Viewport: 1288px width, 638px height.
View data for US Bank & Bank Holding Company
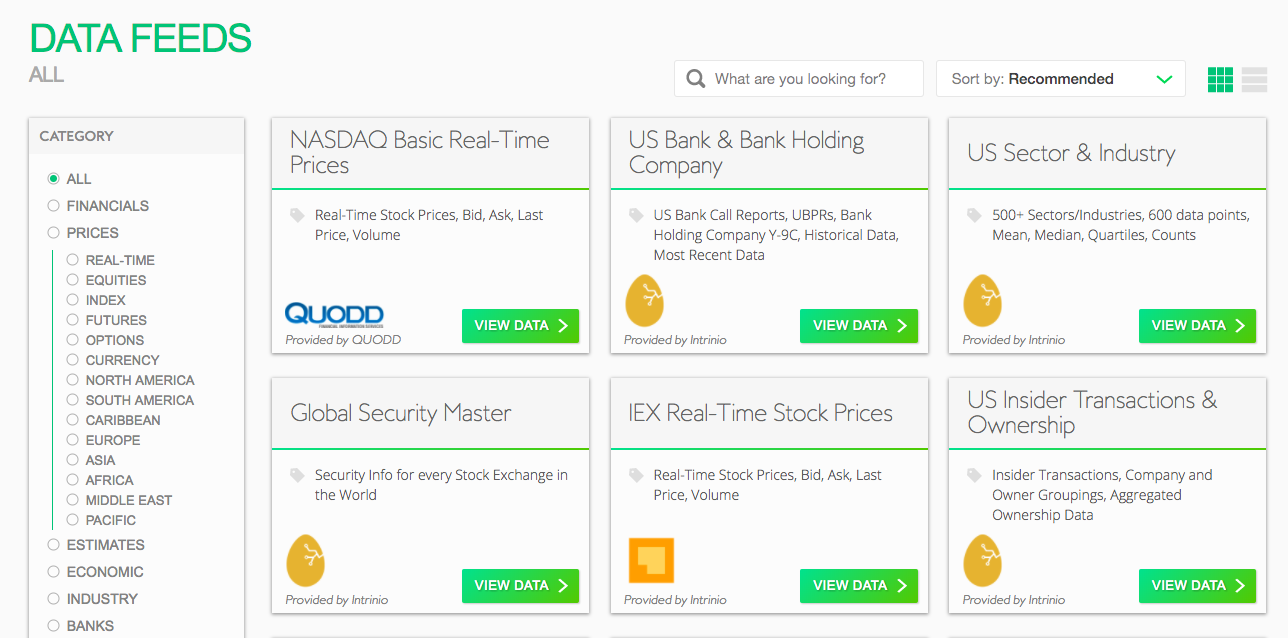pos(859,325)
